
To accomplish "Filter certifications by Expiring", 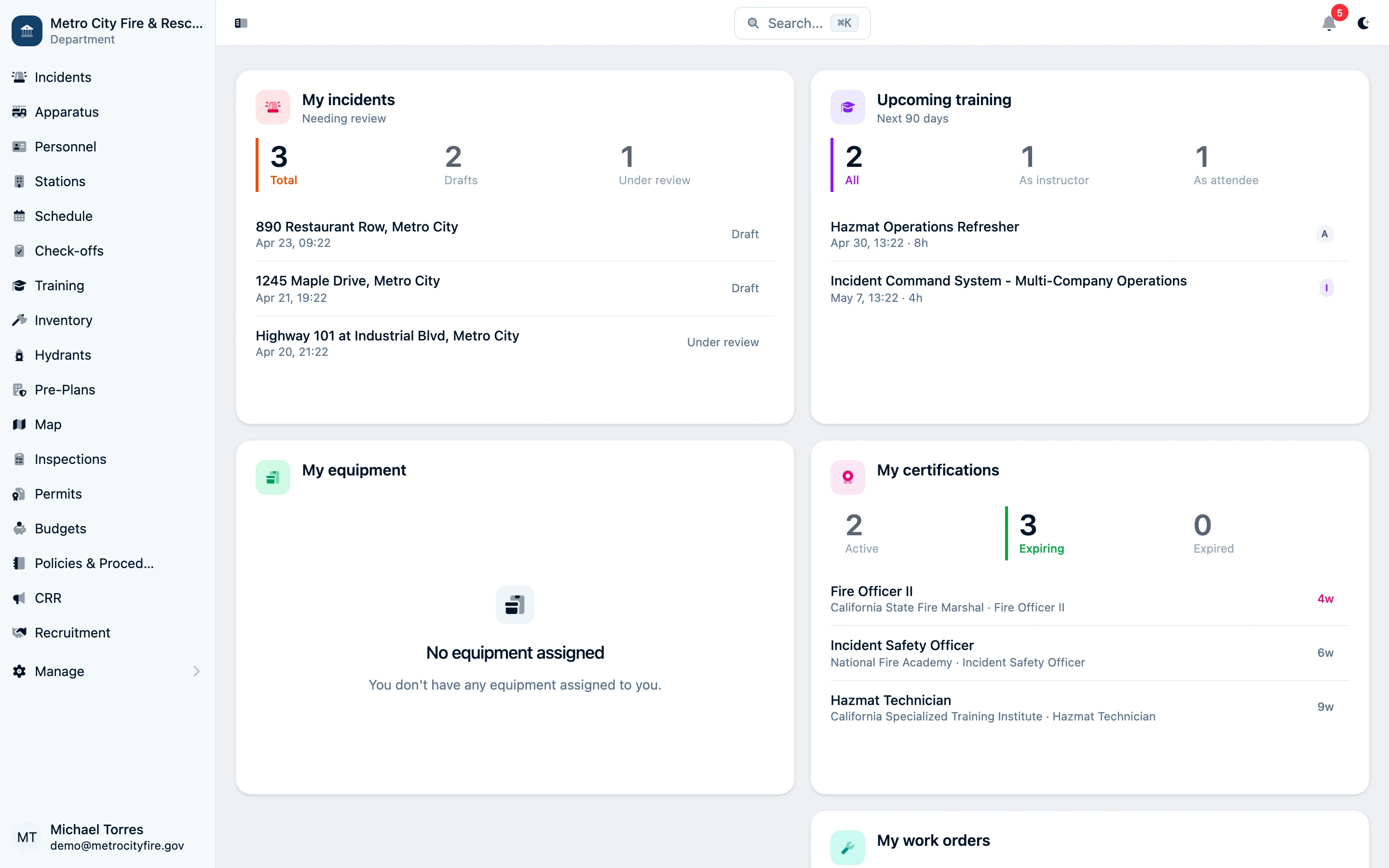I will coord(1041,533).
